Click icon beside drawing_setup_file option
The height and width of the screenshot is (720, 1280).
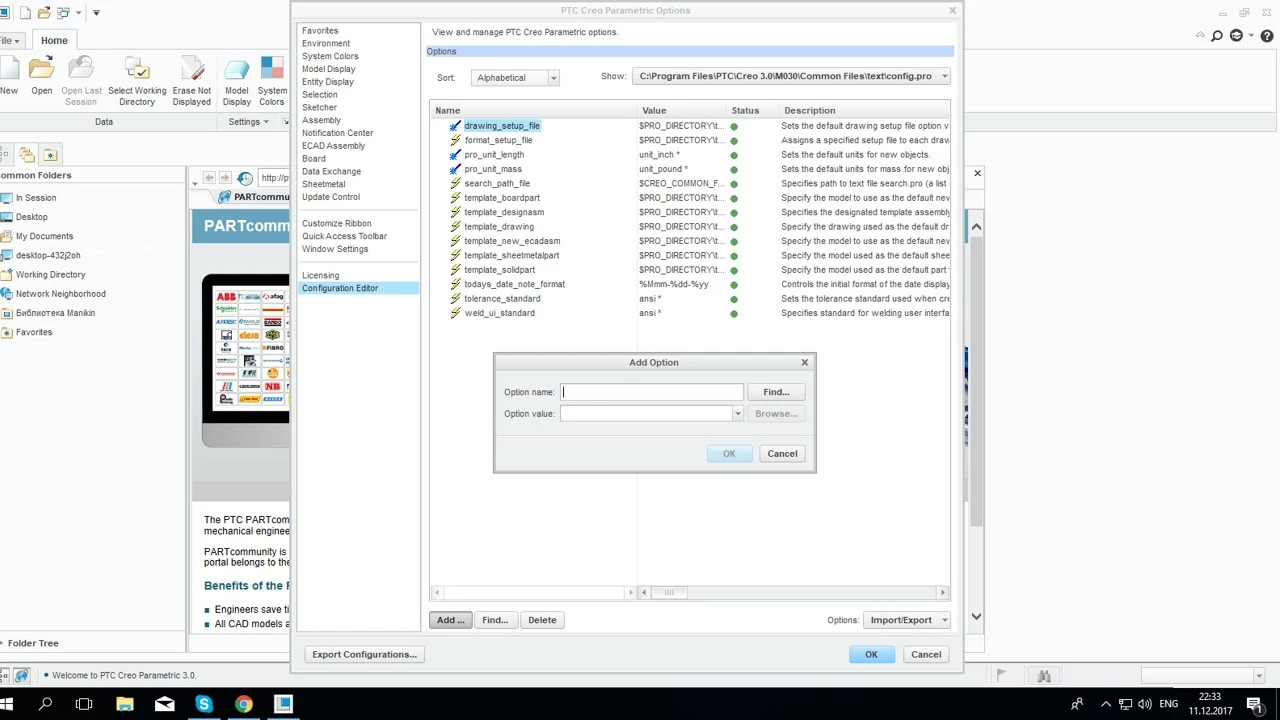(x=455, y=126)
